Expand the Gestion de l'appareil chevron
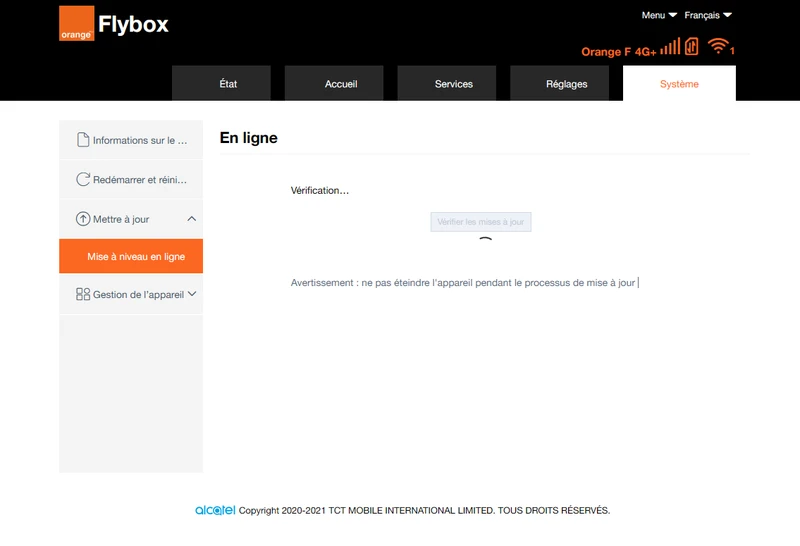 click(x=192, y=294)
